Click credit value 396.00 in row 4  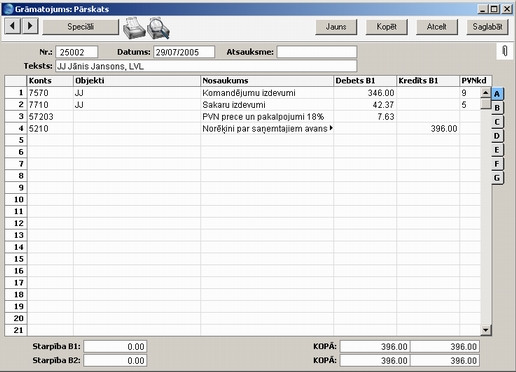click(428, 129)
